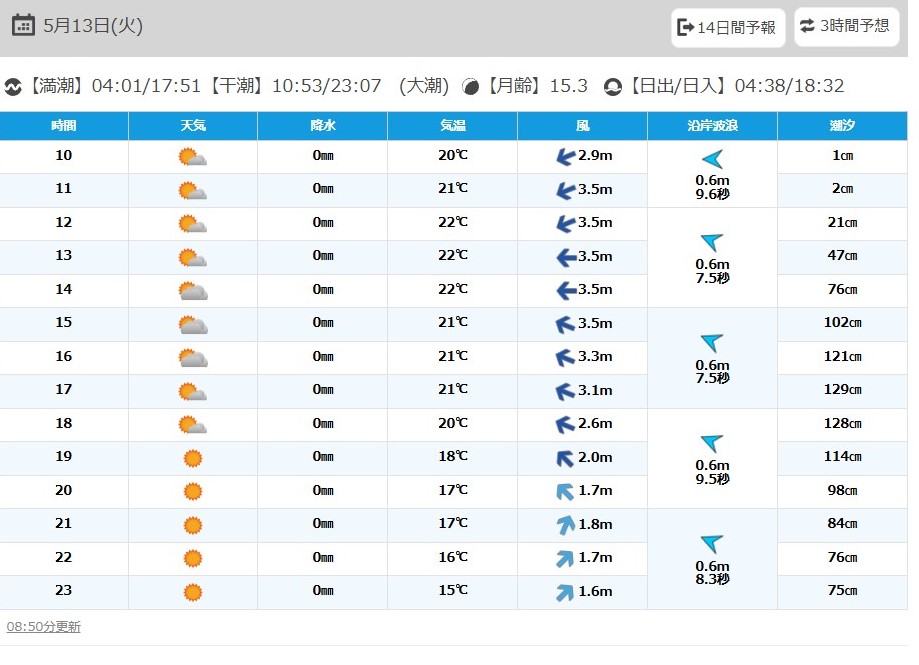Screen dimensions: 919x665
Task: Click the 大潮 tide type label
Action: click(x=424, y=86)
